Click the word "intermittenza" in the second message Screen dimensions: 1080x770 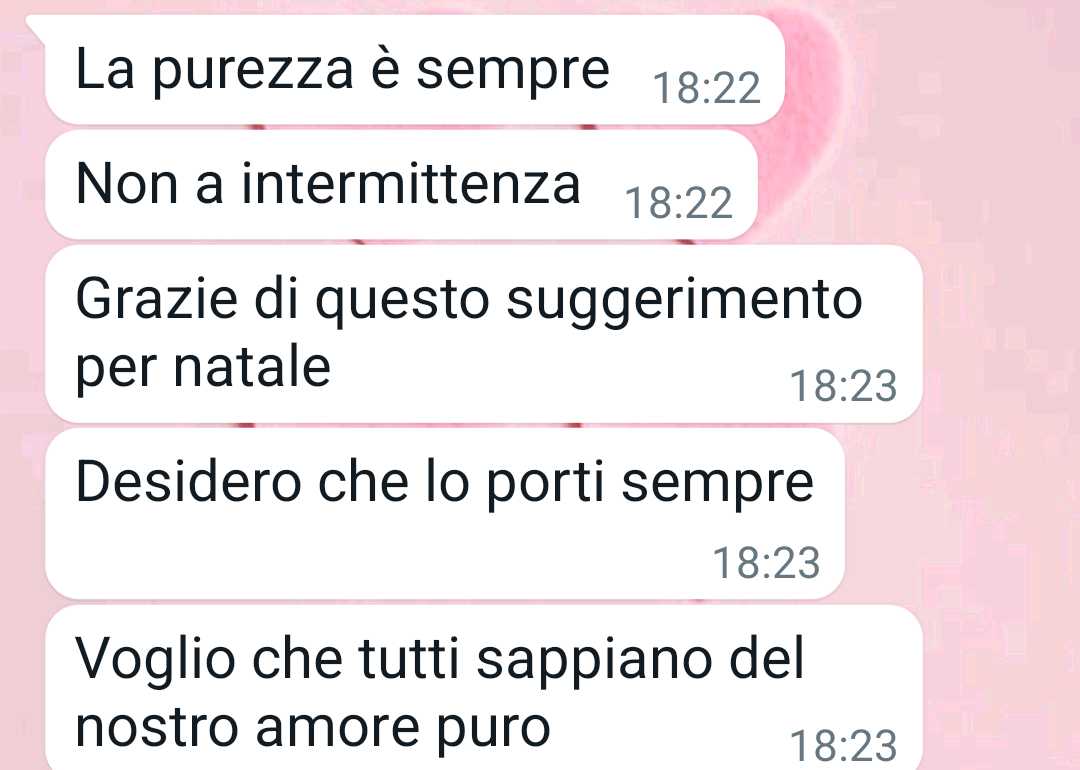point(411,183)
